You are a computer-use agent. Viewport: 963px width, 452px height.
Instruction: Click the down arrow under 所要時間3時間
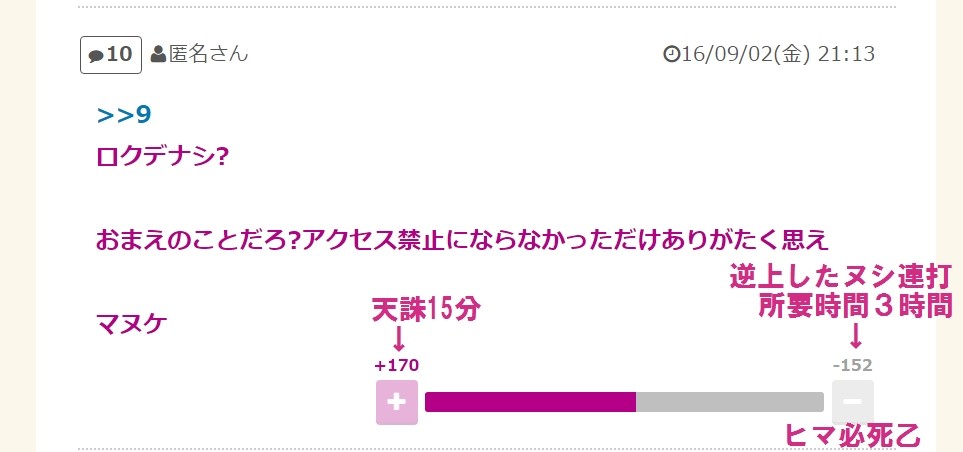click(x=855, y=335)
